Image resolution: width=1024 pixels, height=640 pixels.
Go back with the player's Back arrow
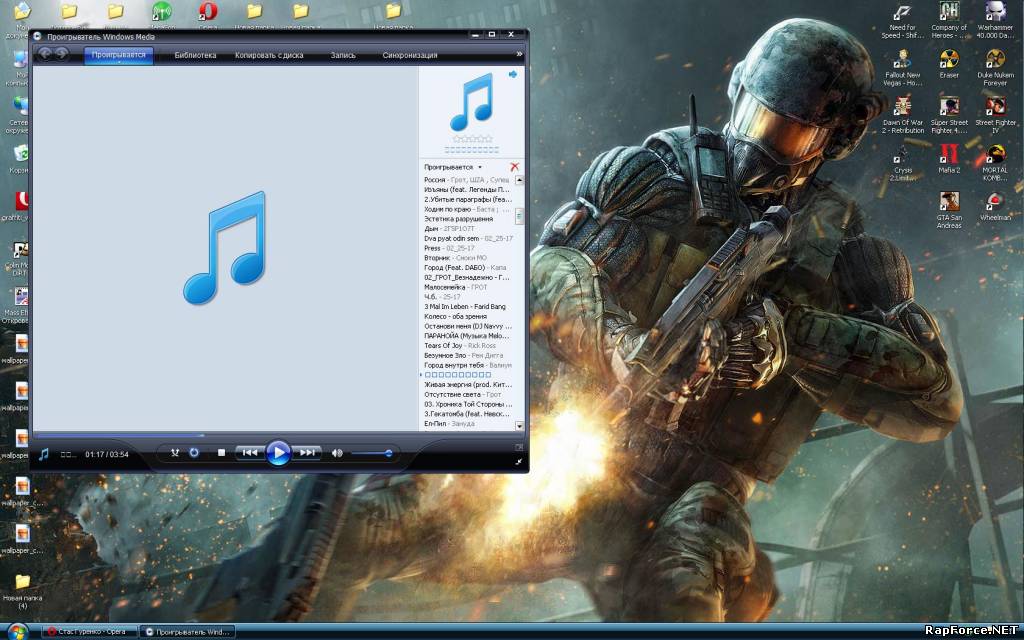point(45,54)
